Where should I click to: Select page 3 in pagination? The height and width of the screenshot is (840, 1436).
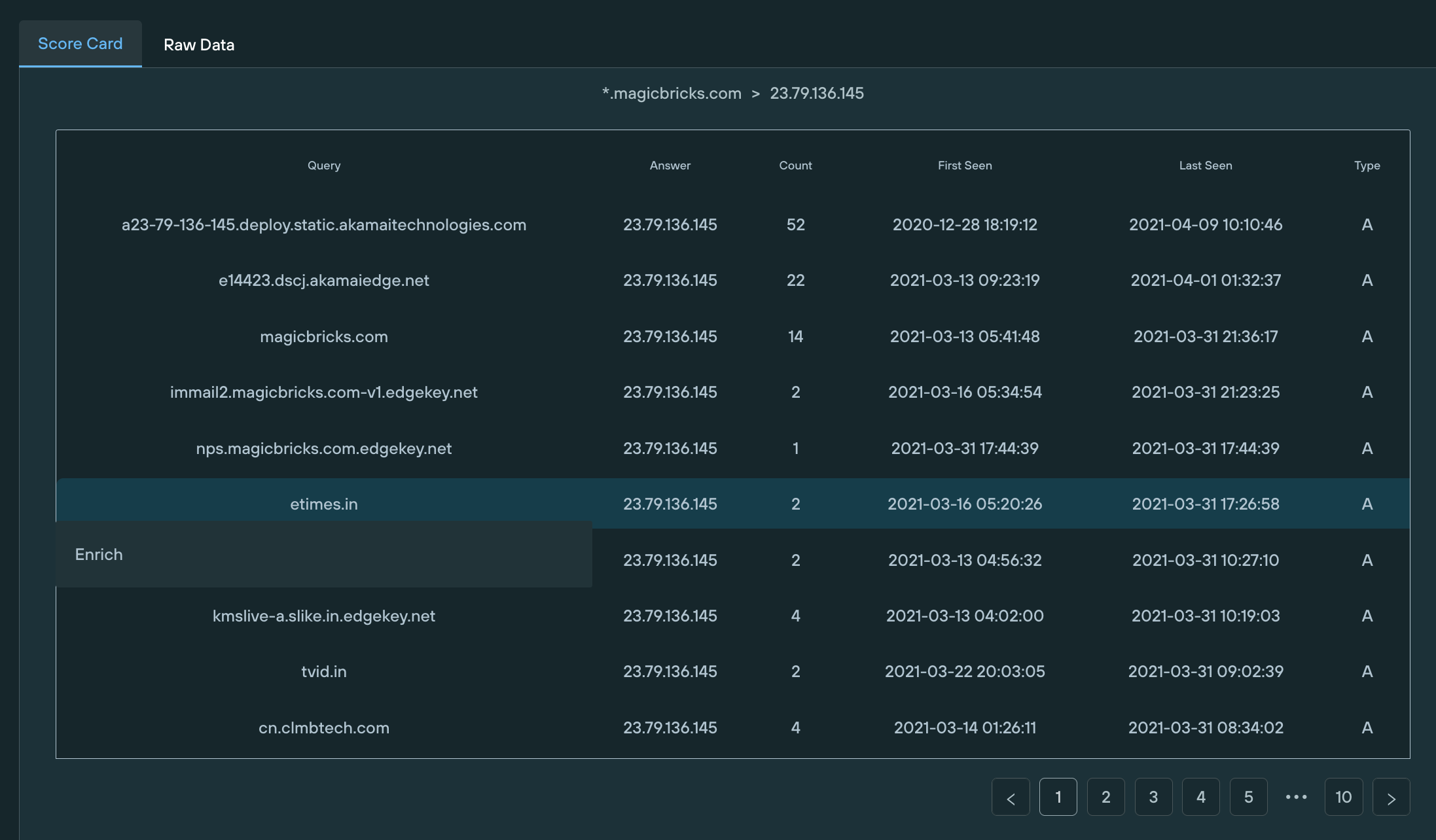coord(1153,797)
